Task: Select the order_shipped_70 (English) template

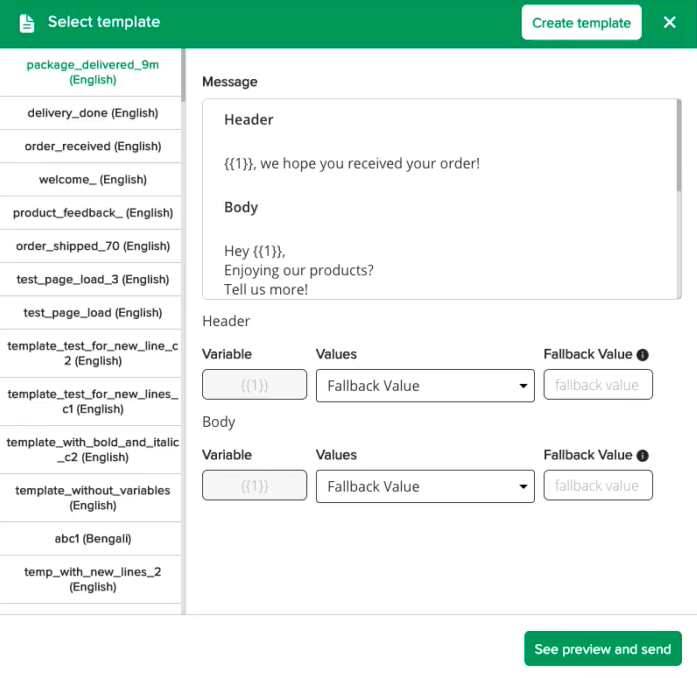Action: [93, 246]
